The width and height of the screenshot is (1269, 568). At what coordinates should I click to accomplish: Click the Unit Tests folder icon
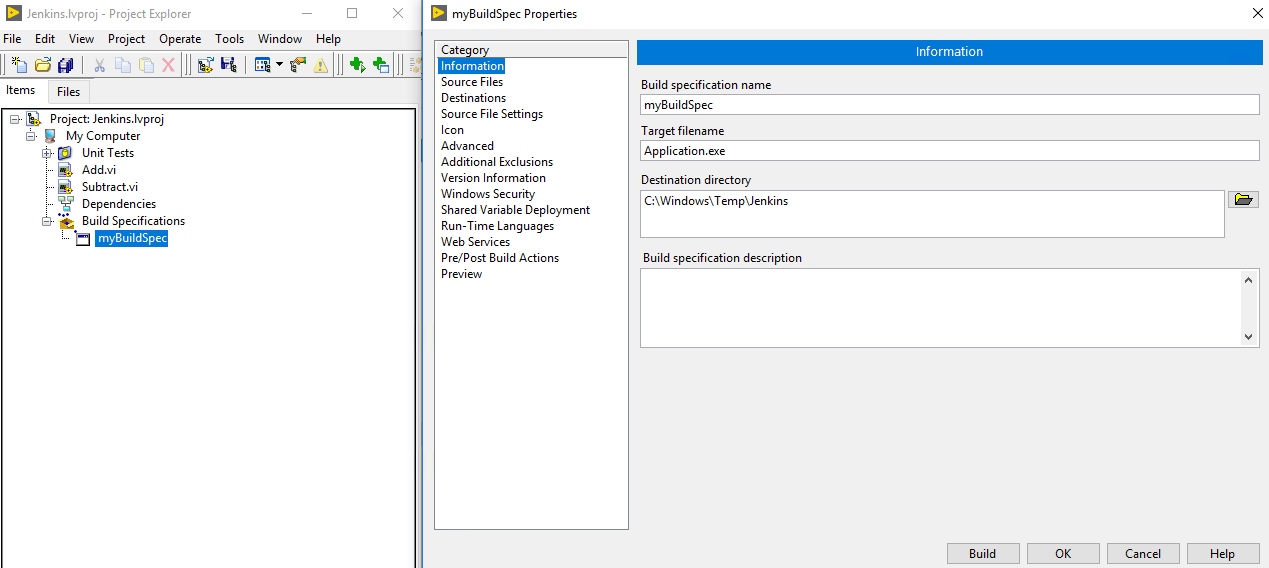pyautogui.click(x=65, y=153)
